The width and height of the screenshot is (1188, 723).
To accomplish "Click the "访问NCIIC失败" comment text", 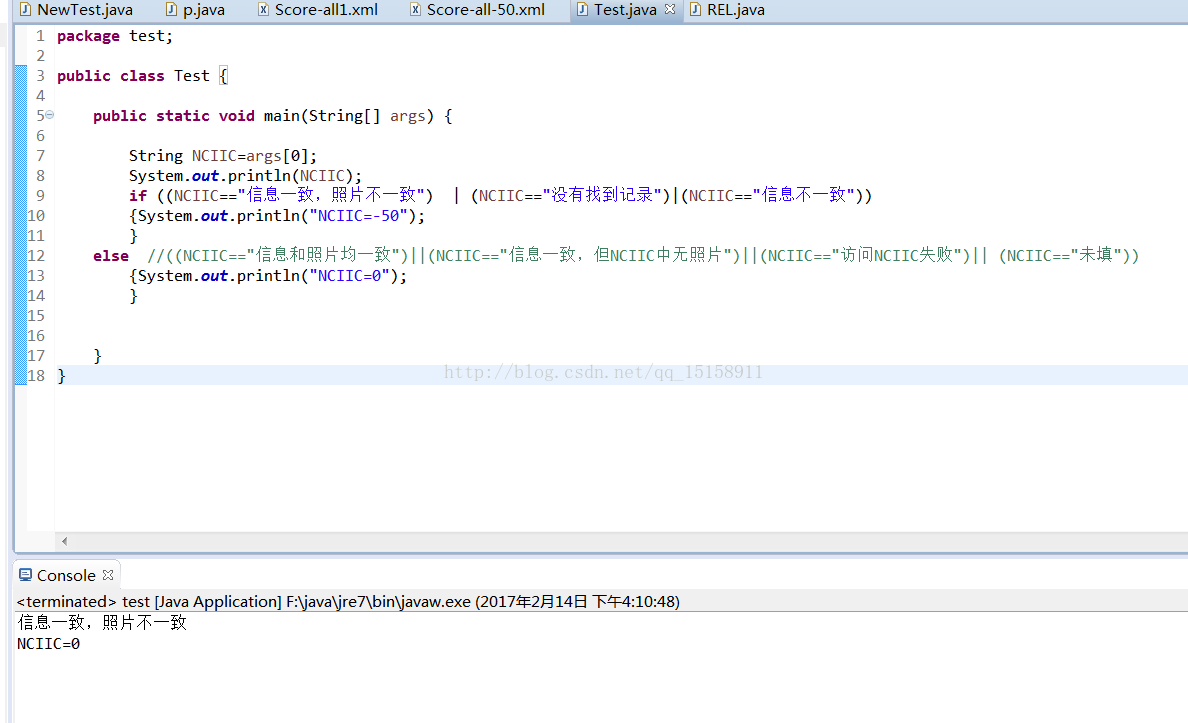I will tap(896, 255).
